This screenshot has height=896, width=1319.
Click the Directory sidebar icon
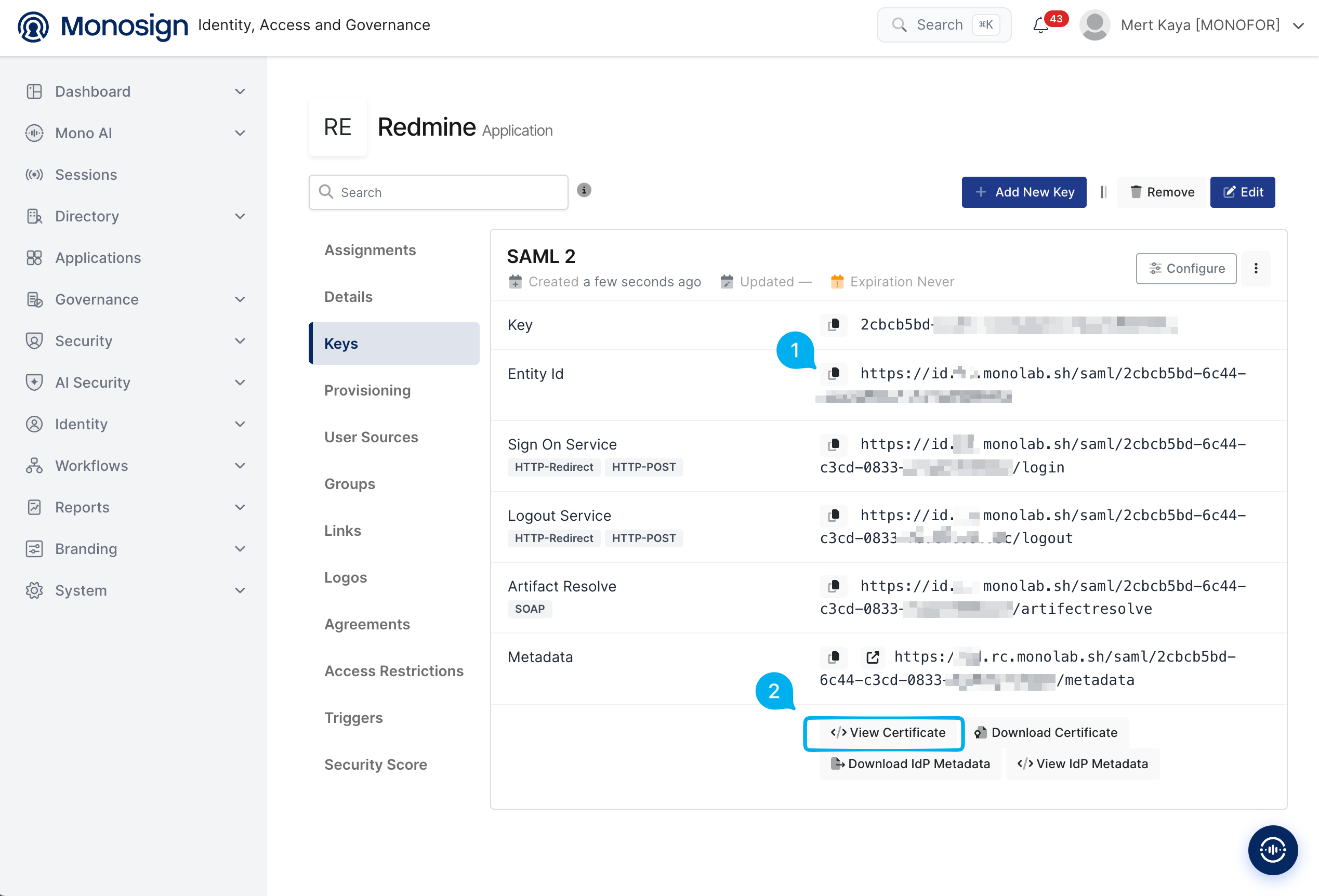pyautogui.click(x=34, y=216)
